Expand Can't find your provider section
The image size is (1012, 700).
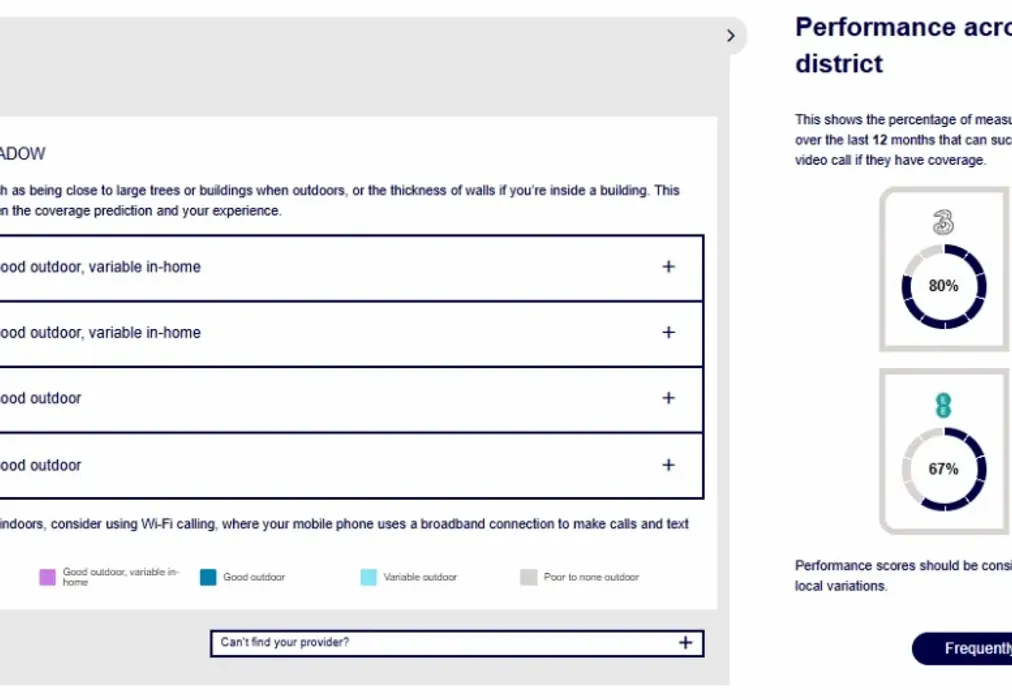[457, 643]
